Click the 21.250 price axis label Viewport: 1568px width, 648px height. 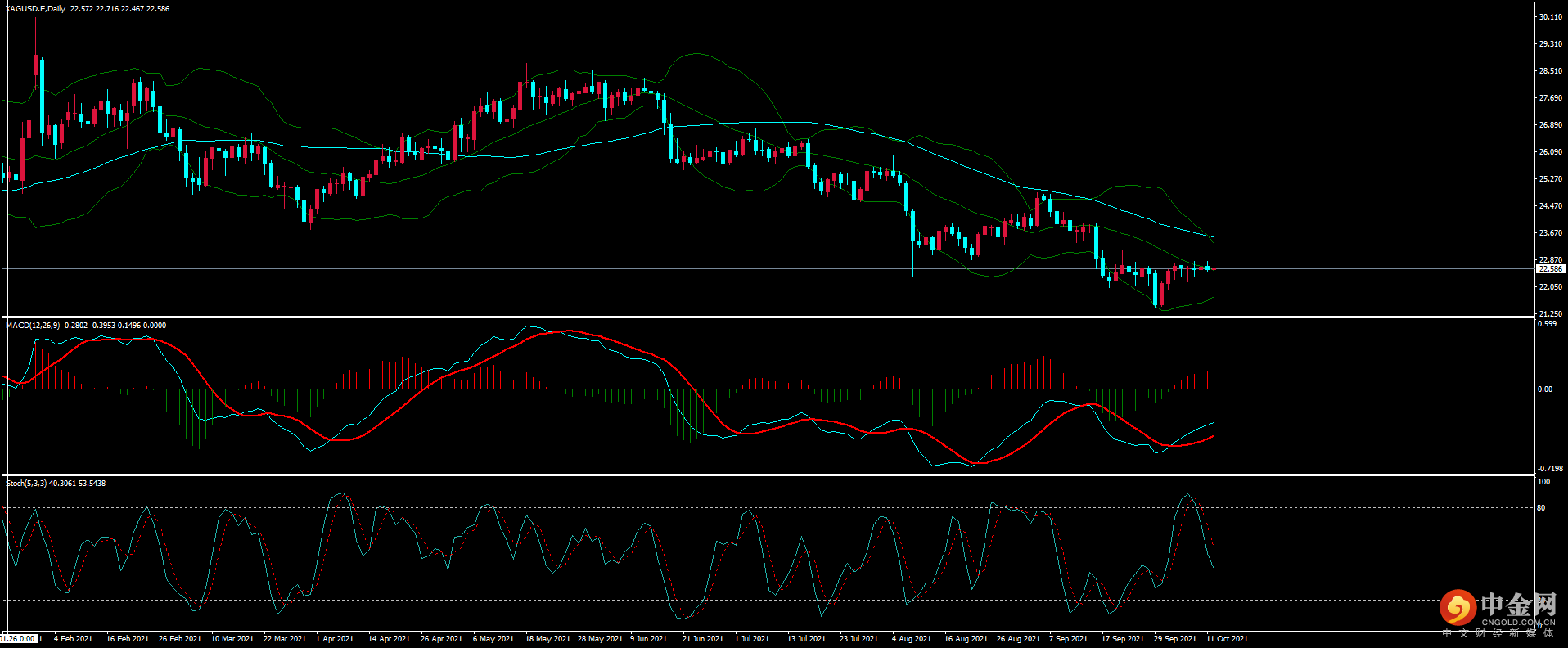click(x=1550, y=314)
